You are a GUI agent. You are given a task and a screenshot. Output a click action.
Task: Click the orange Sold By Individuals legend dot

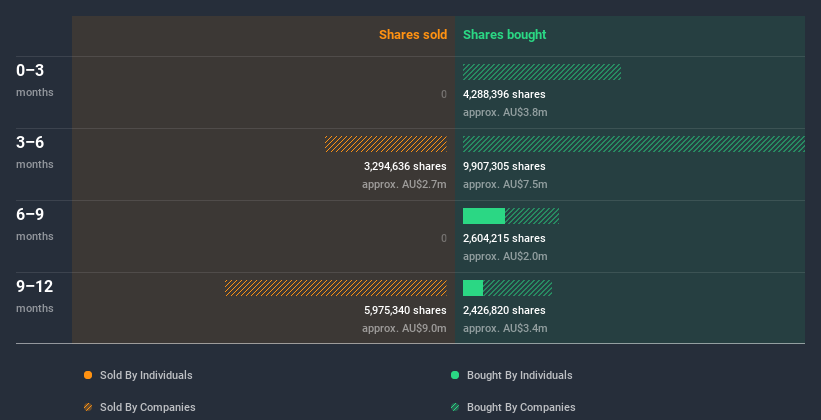click(x=88, y=375)
